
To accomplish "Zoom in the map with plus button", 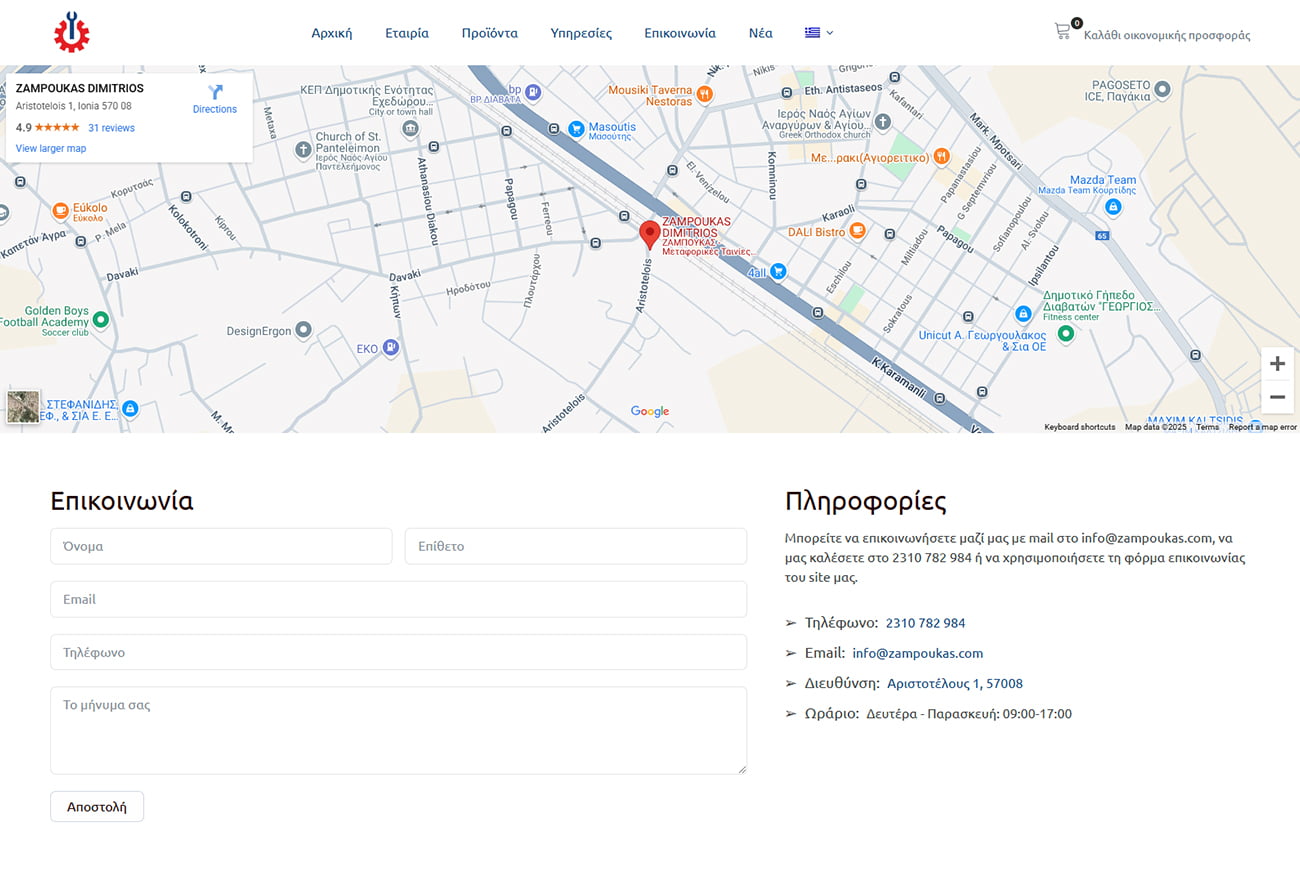I will pyautogui.click(x=1277, y=364).
